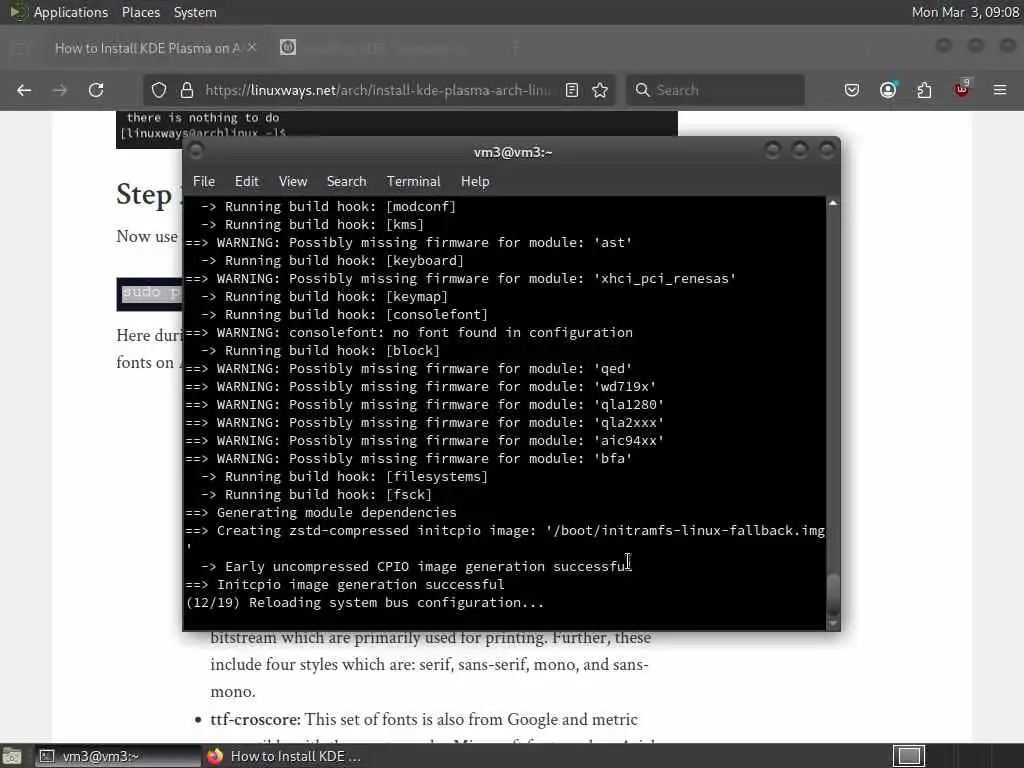
Task: Open the terminal Search menu
Action: click(347, 182)
